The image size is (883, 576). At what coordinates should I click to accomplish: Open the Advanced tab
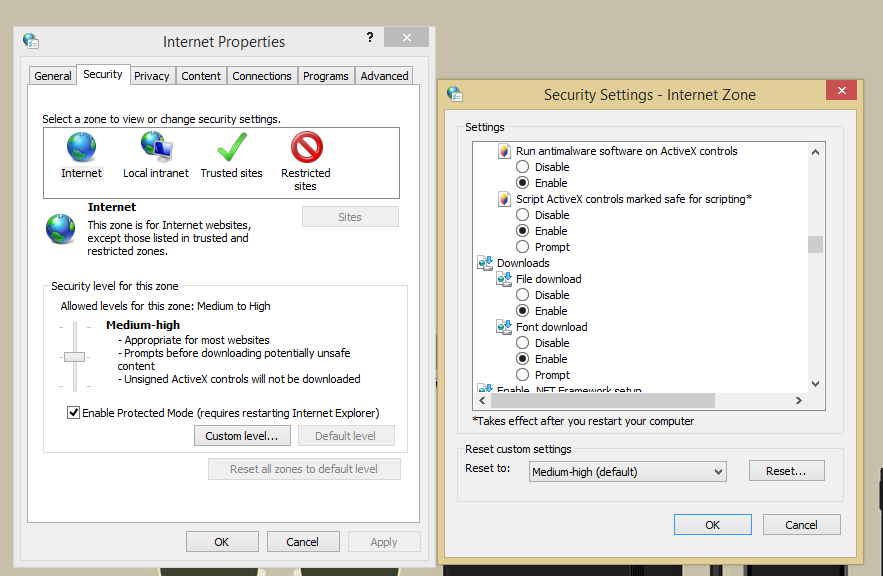pos(384,76)
